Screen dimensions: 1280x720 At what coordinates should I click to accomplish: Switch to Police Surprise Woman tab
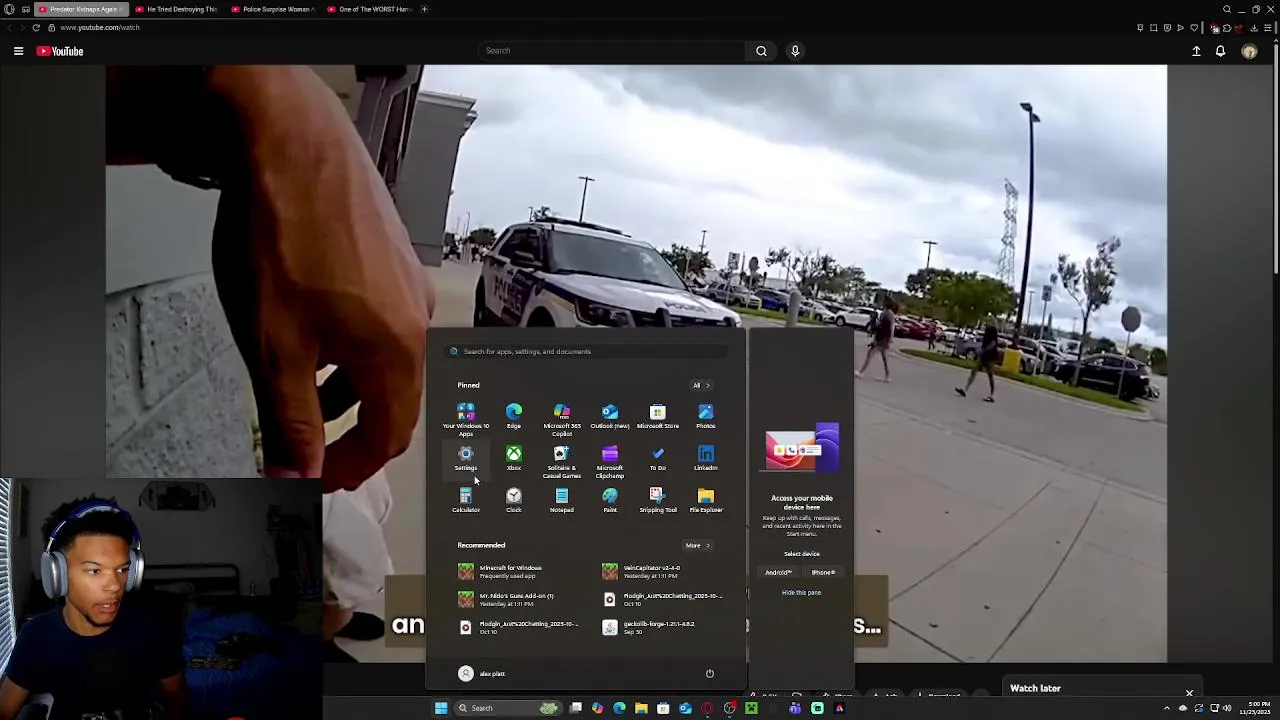273,9
